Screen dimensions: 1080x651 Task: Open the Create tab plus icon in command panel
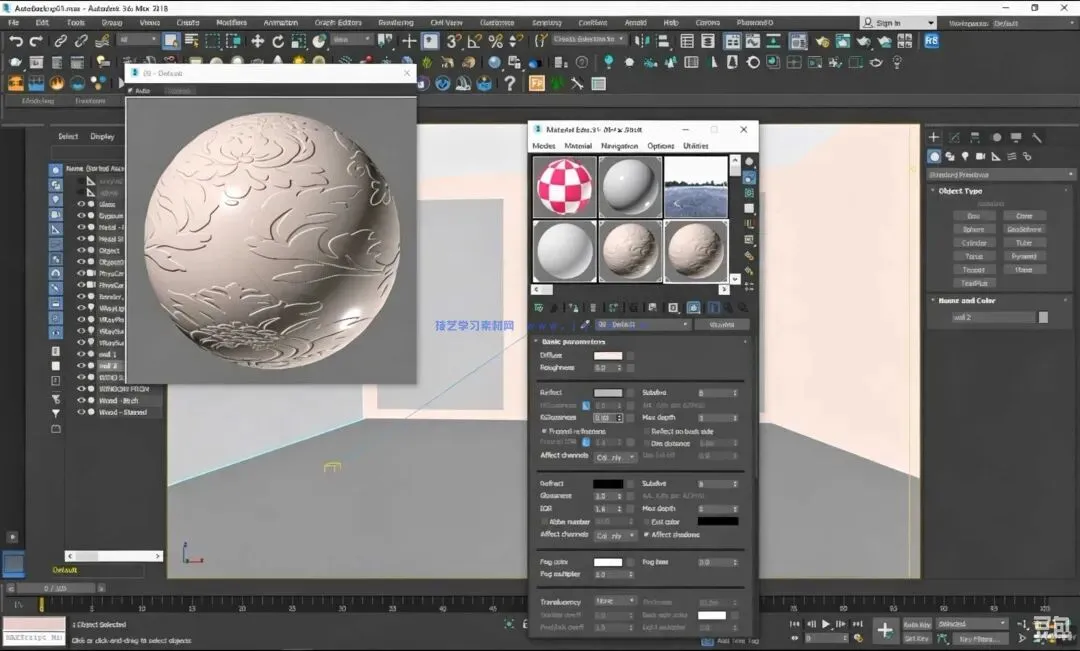pos(934,137)
